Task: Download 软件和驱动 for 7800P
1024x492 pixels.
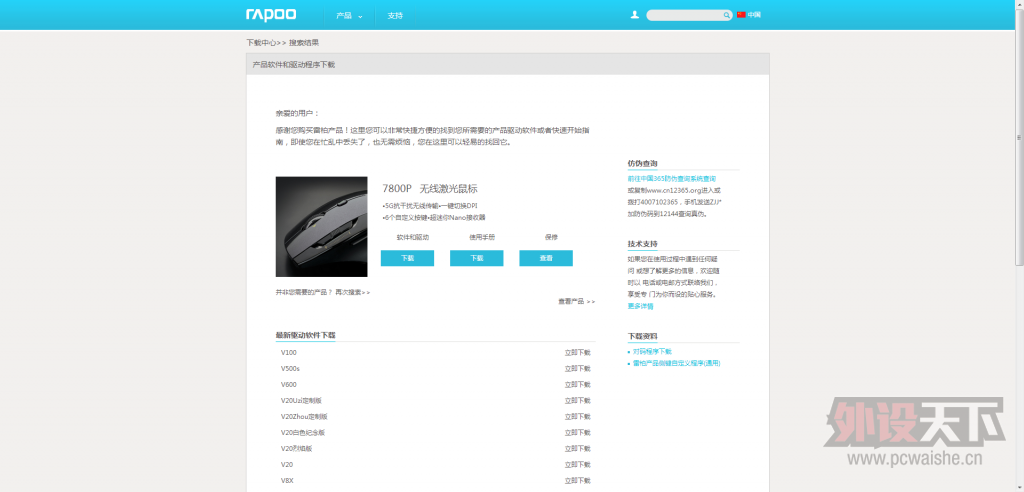Action: pyautogui.click(x=408, y=258)
